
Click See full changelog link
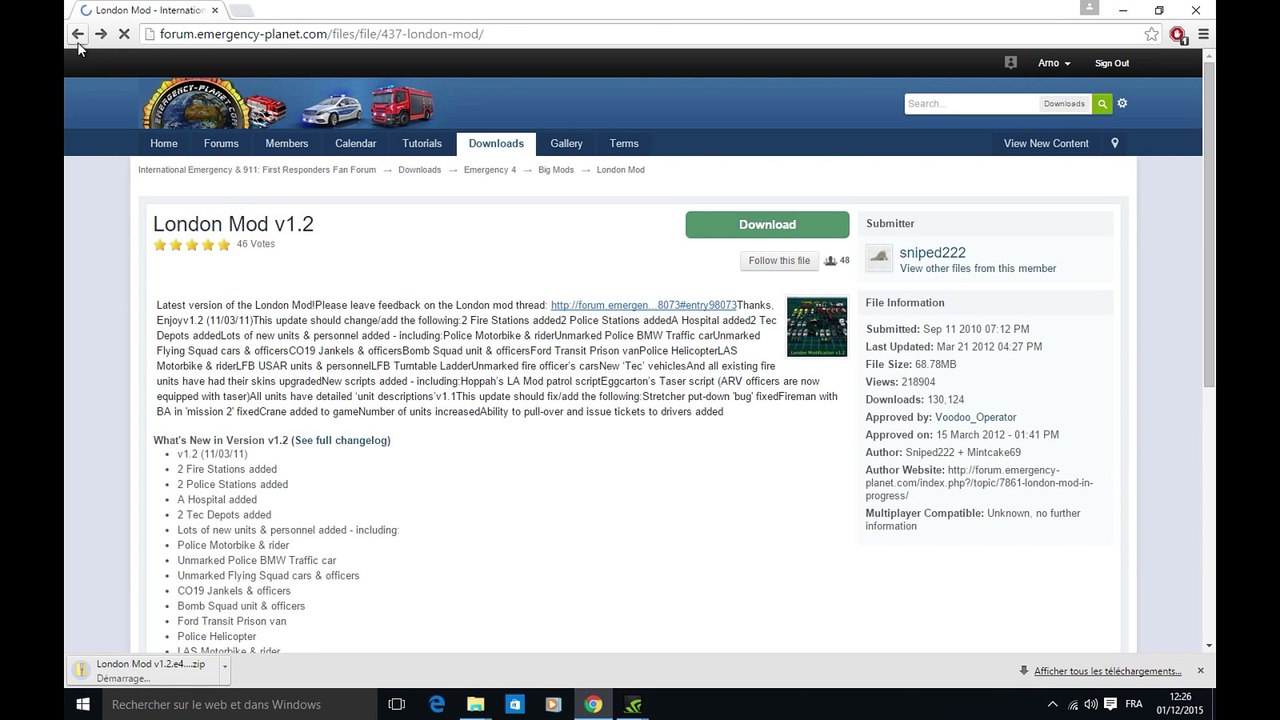[342, 441]
